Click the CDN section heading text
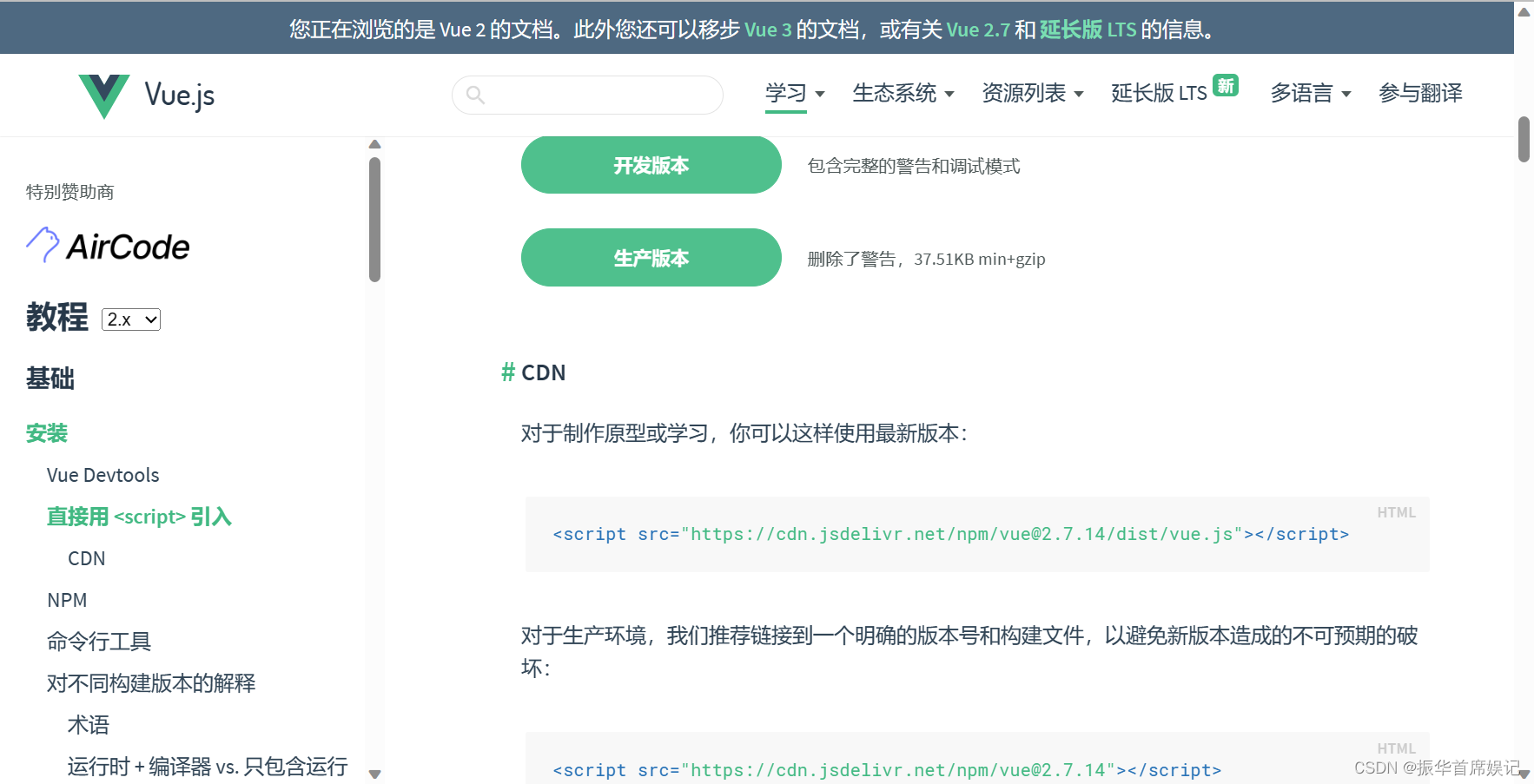Image resolution: width=1534 pixels, height=784 pixels. pos(544,372)
